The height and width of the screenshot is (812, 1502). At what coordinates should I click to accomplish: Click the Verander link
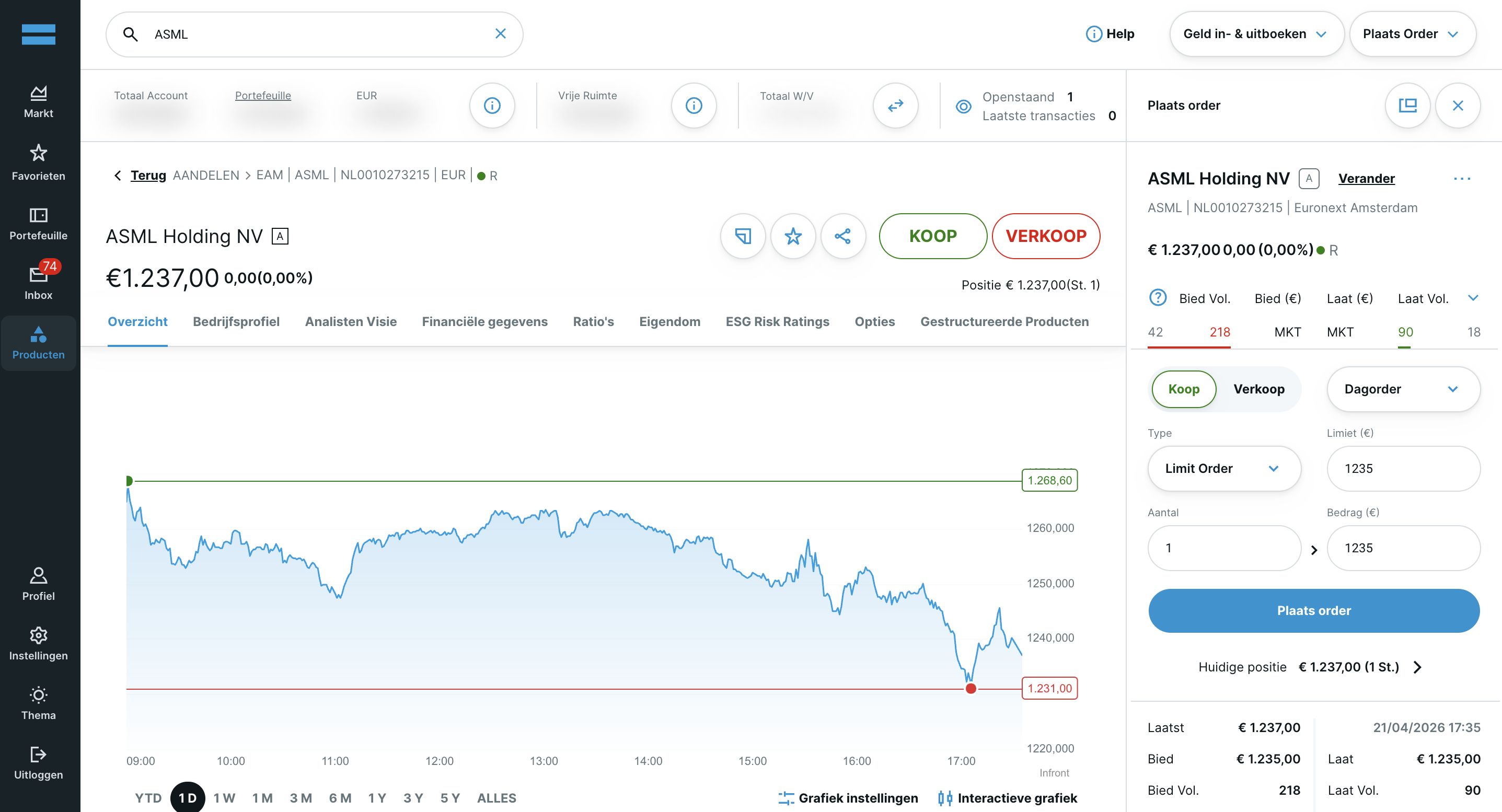[1366, 178]
